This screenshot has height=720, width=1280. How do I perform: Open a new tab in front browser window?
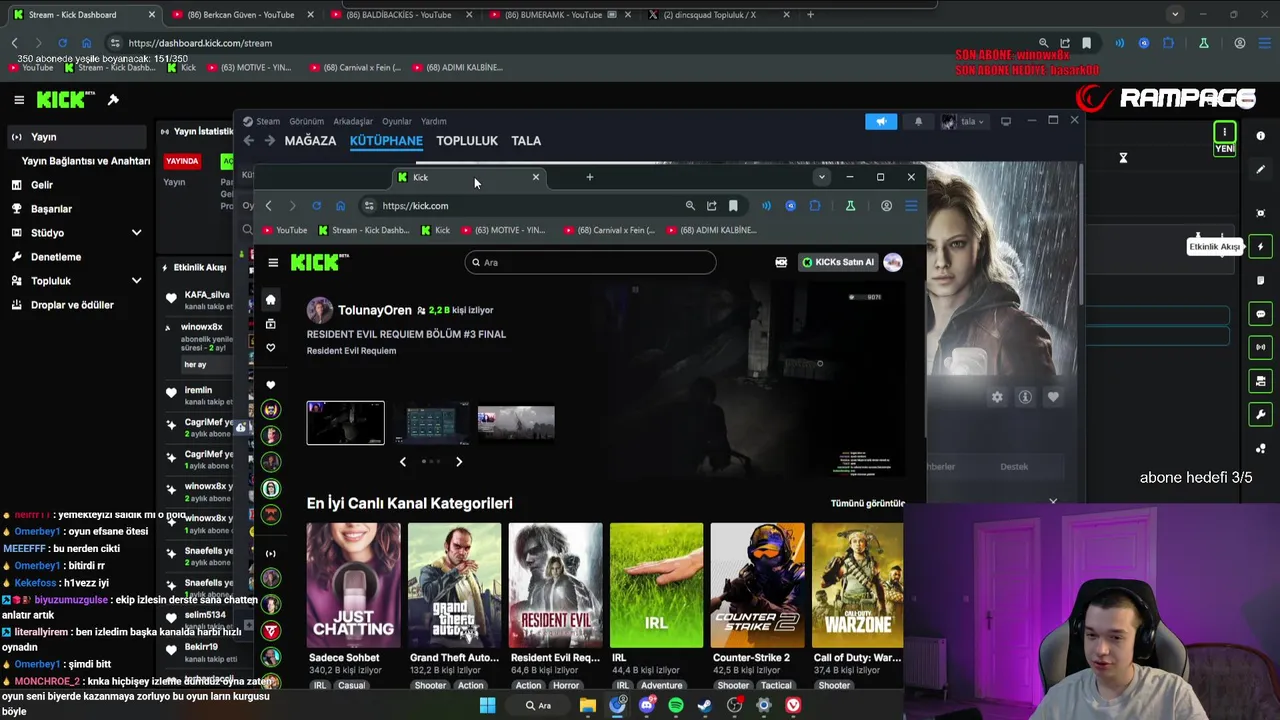[x=590, y=177]
